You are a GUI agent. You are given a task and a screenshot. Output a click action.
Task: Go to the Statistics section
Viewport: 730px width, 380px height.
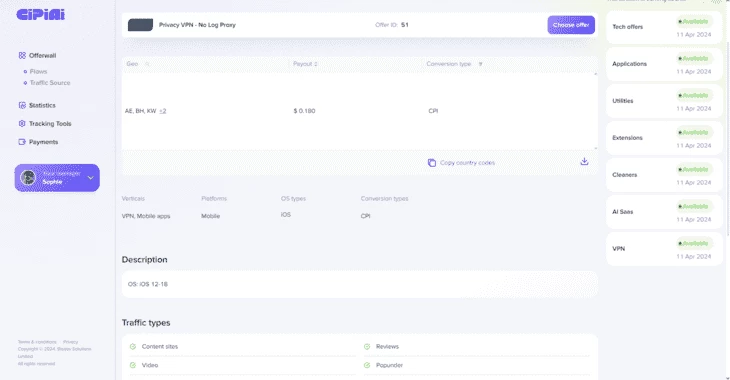[x=42, y=105]
